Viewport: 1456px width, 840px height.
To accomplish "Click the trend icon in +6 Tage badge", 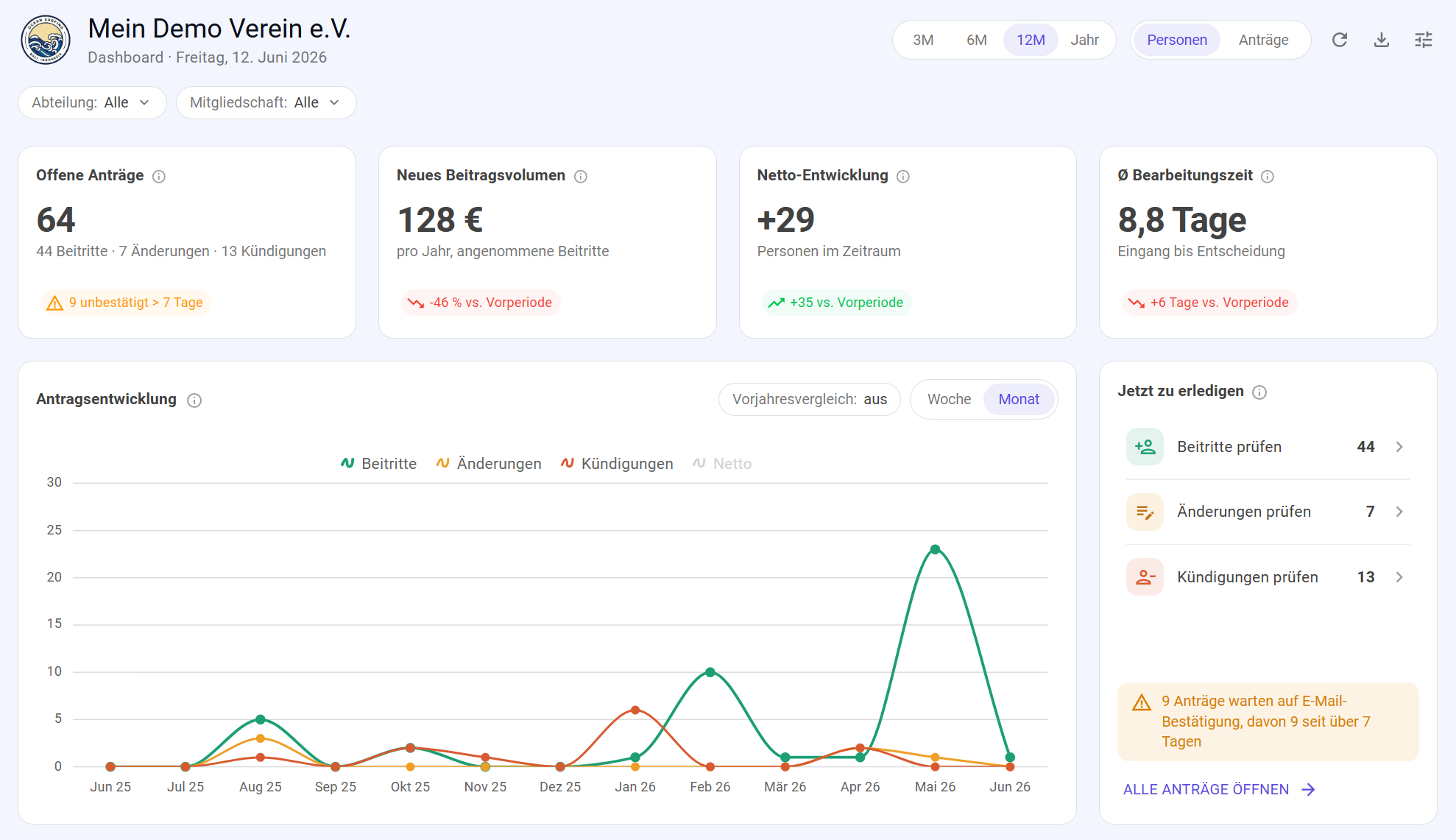I will click(x=1137, y=303).
